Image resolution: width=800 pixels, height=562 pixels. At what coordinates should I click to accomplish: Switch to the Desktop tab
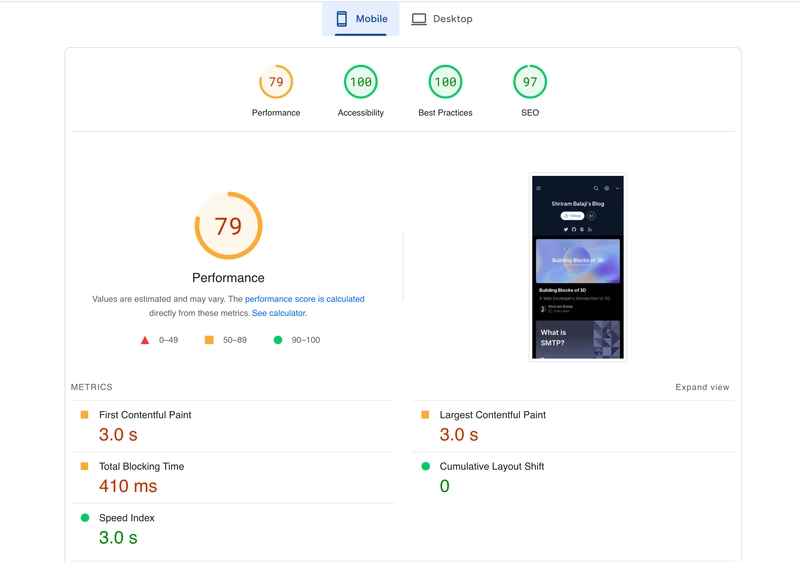[x=442, y=19]
